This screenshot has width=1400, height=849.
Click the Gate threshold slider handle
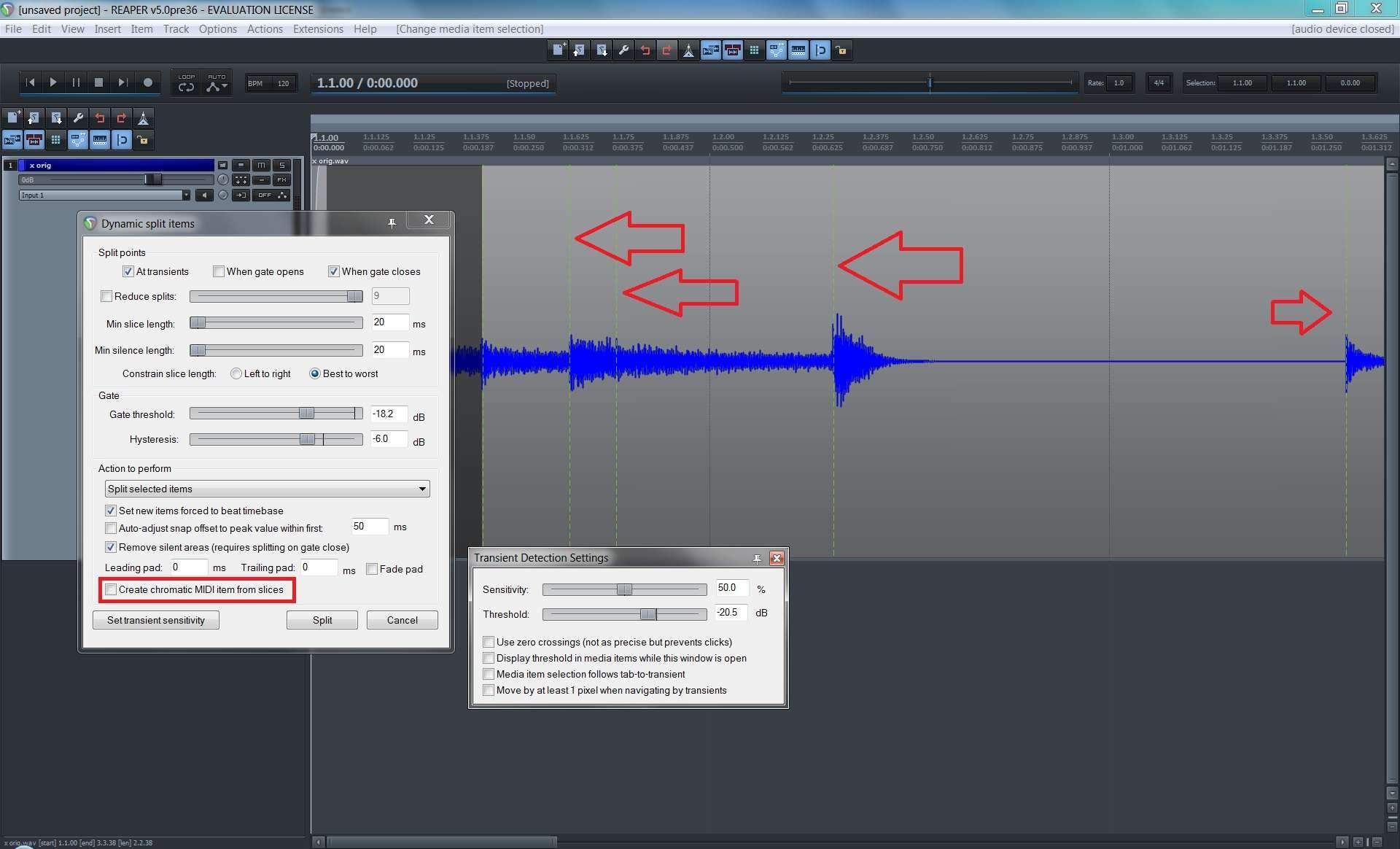click(306, 414)
